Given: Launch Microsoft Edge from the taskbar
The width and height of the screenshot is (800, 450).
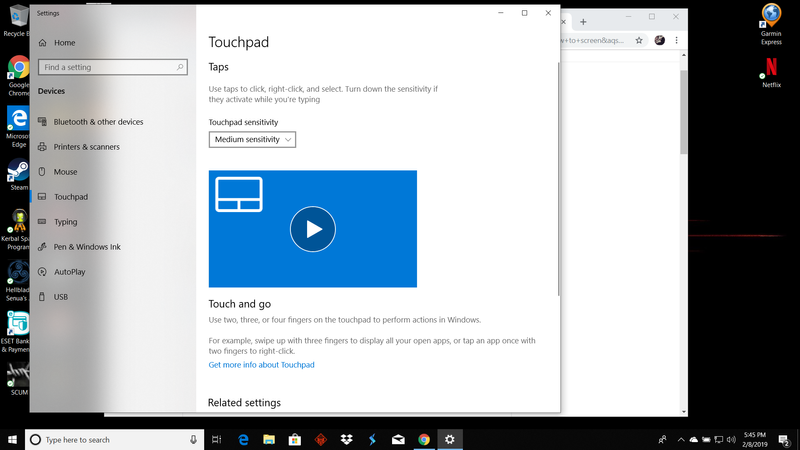Looking at the screenshot, I should (243, 439).
